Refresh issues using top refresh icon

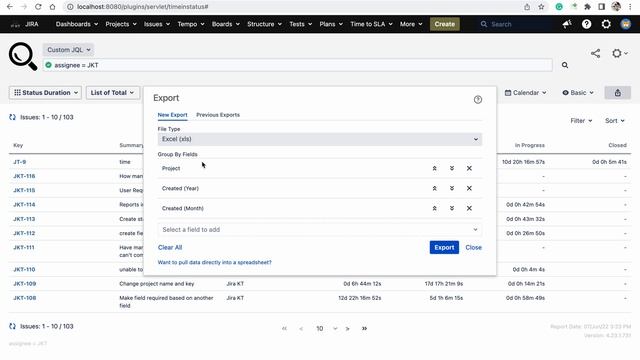click(12, 117)
